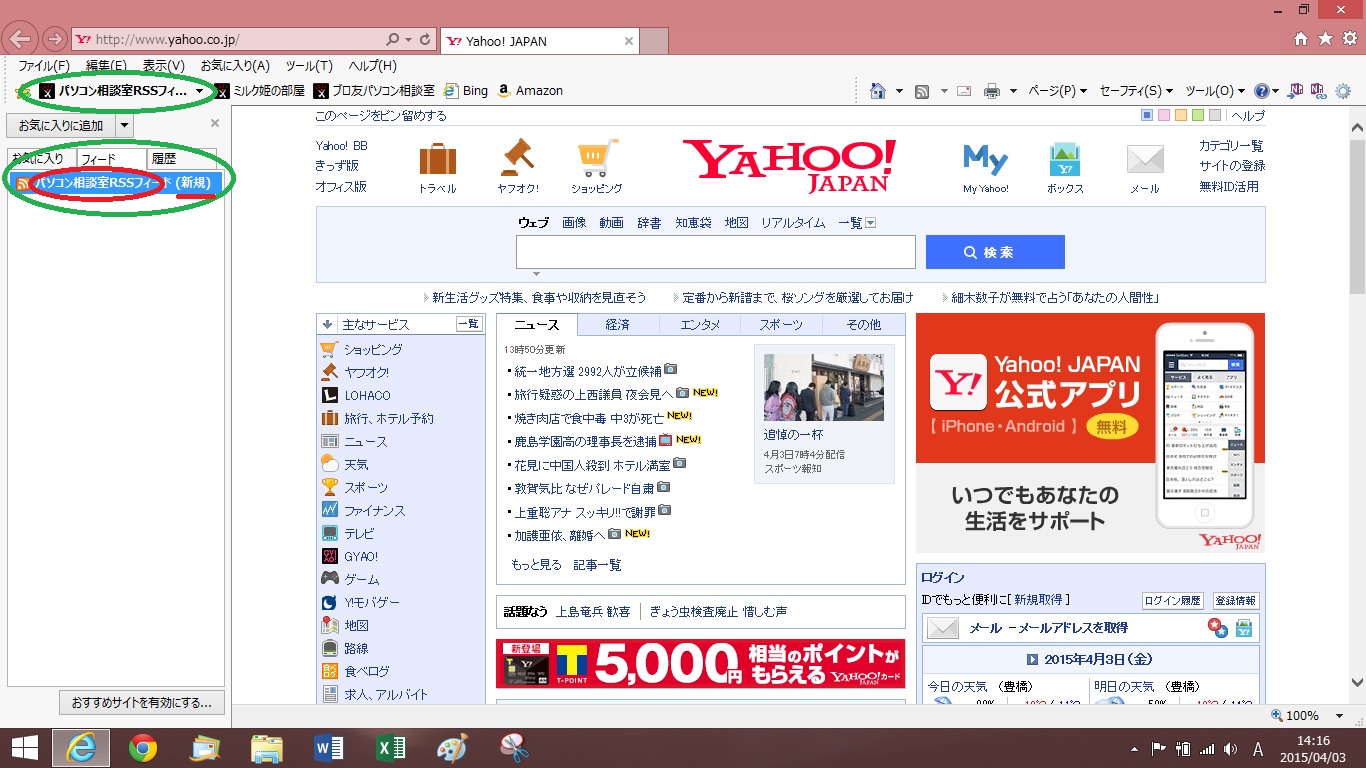Close the favorites side panel
Image resolution: width=1366 pixels, height=768 pixels.
pos(214,124)
